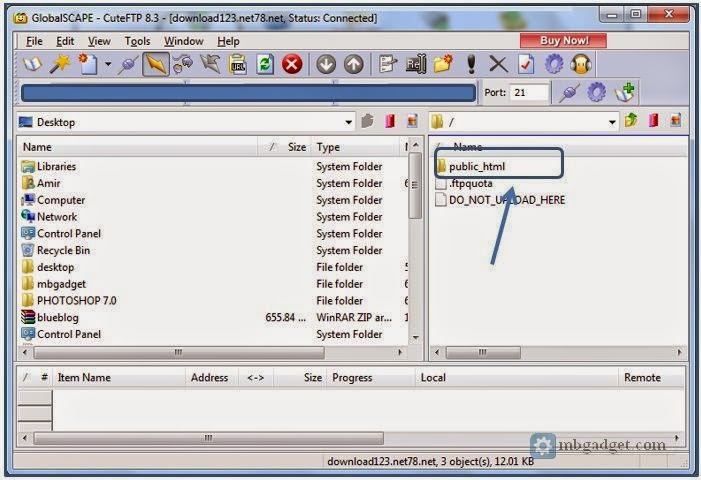The image size is (701, 480).
Task: Click the headphones mascot icon
Action: tap(581, 64)
